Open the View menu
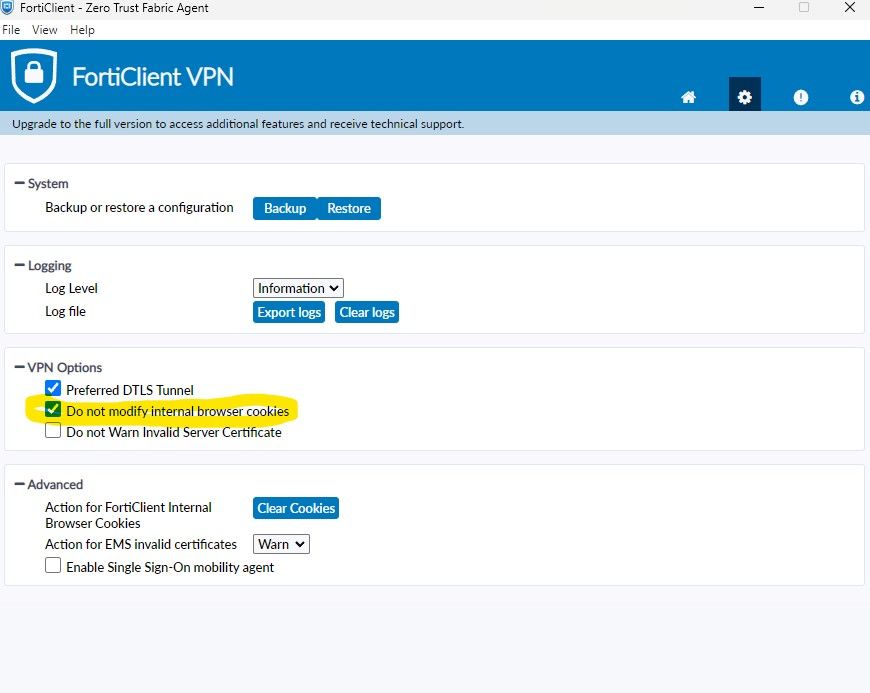The width and height of the screenshot is (870, 693). [44, 30]
